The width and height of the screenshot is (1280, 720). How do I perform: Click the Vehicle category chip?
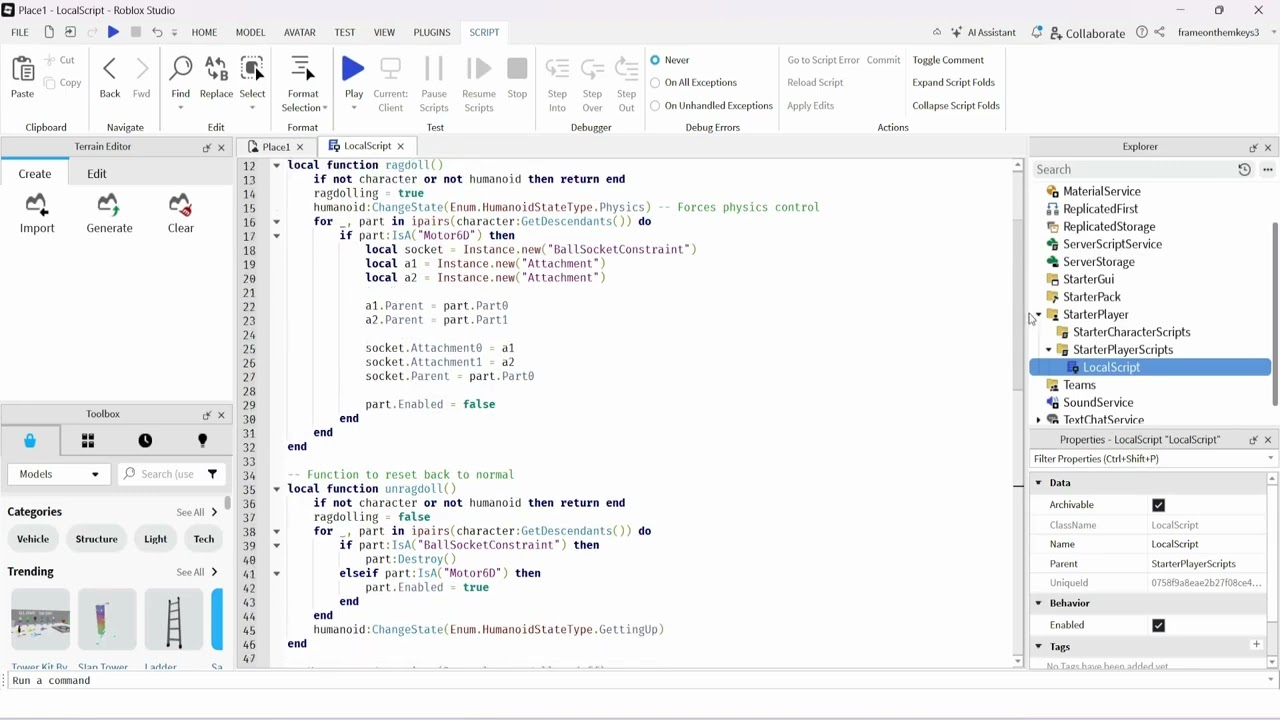33,539
